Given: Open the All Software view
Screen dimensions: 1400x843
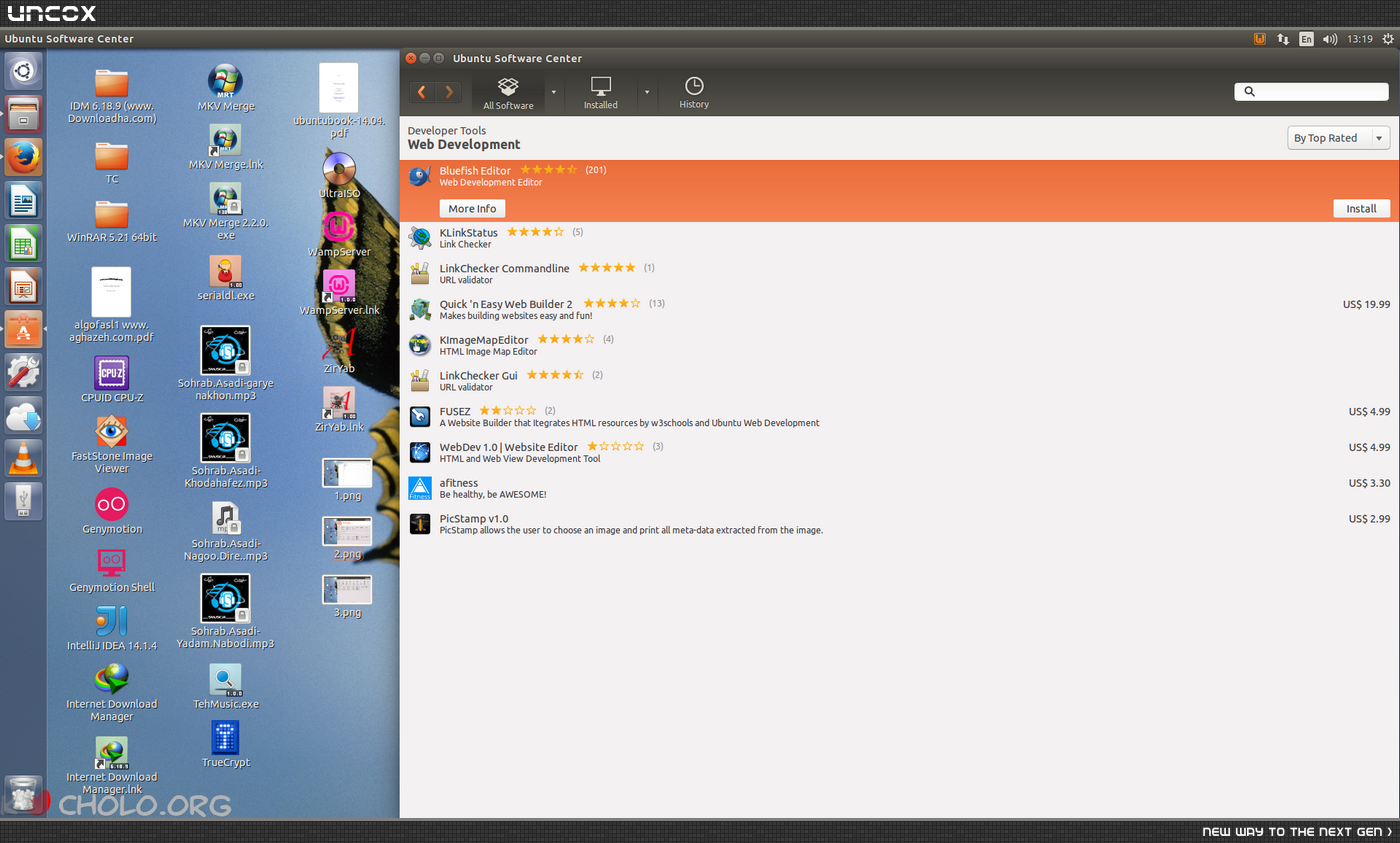Looking at the screenshot, I should pos(508,93).
